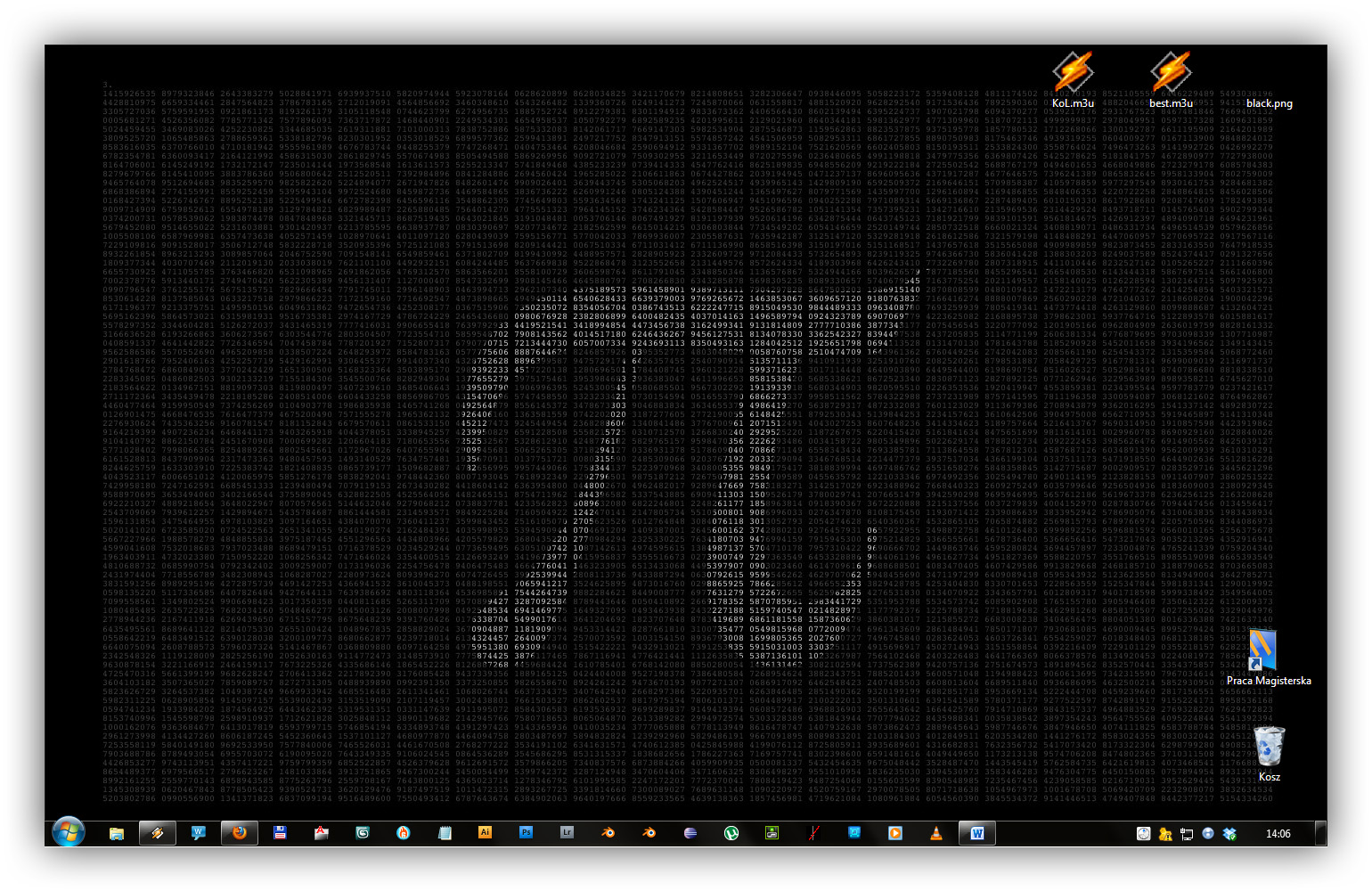Image resolution: width=1372 pixels, height=891 pixels.
Task: Open the Windows Start menu orb
Action: pos(68,832)
